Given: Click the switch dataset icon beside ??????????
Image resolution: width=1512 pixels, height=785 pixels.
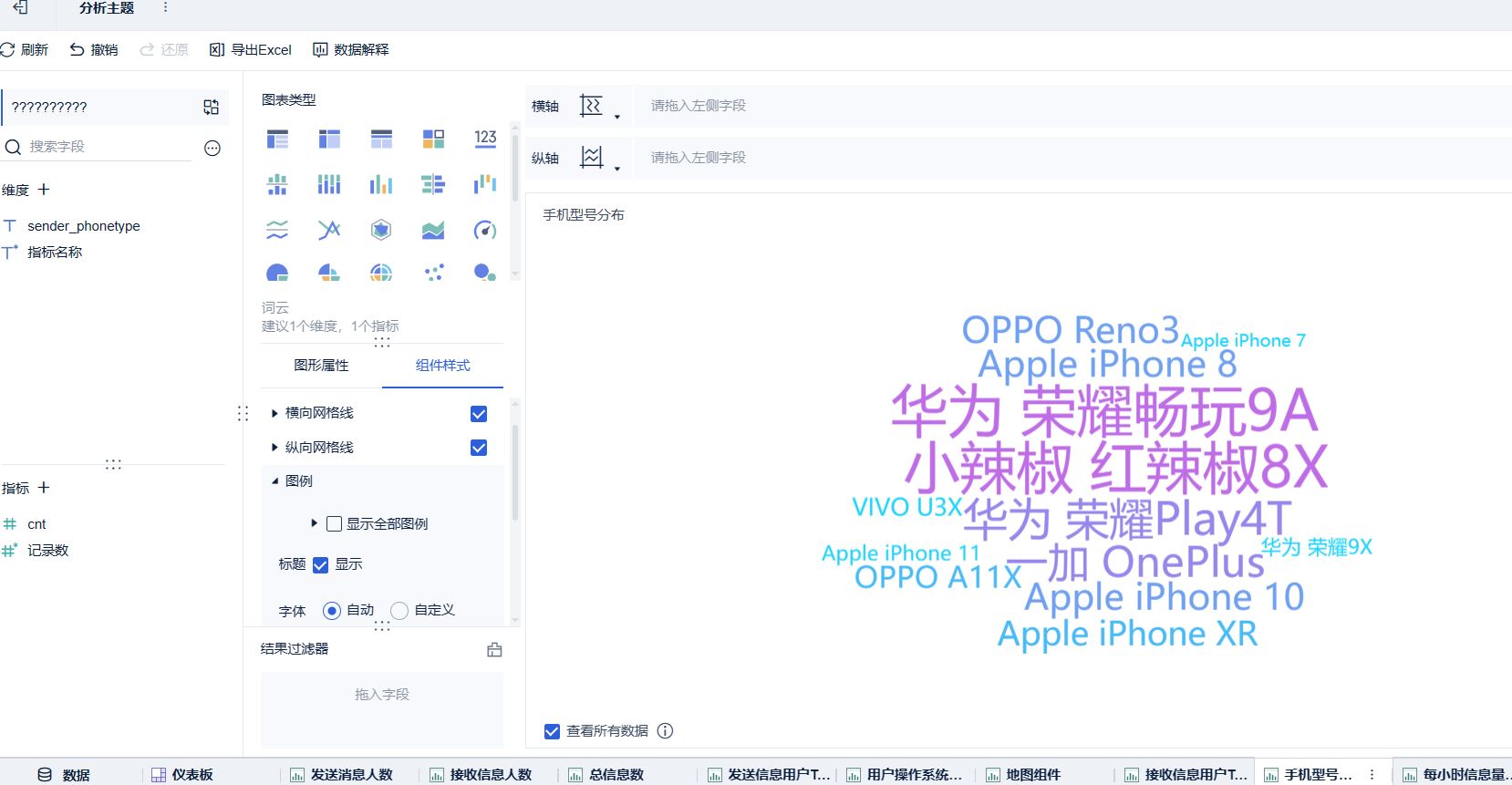Looking at the screenshot, I should click(x=212, y=107).
